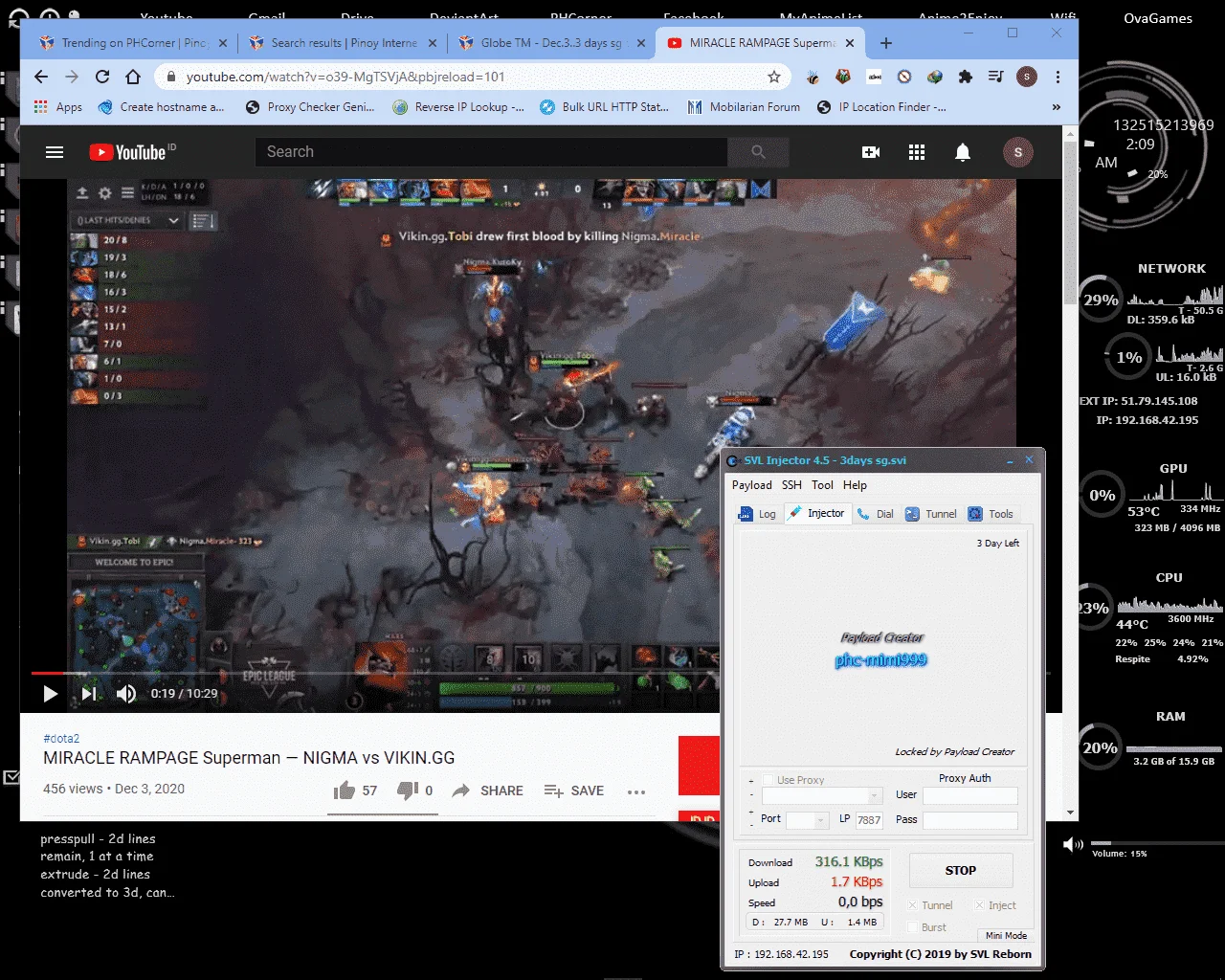Skip to the next video
The image size is (1225, 980).
click(88, 694)
